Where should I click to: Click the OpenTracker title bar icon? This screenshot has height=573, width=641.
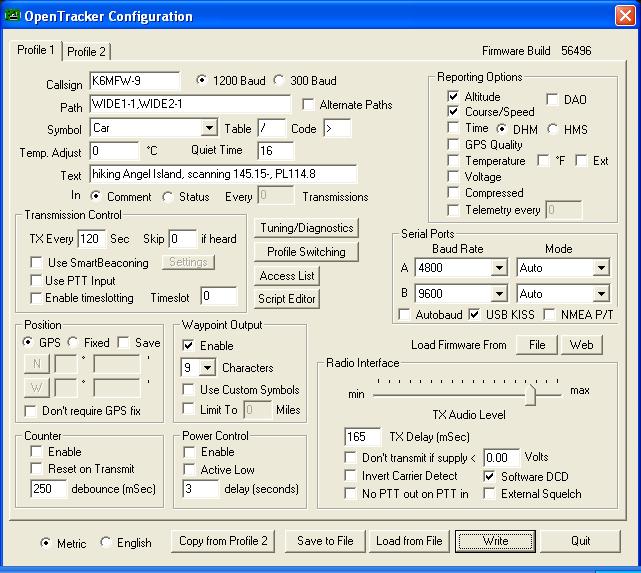click(14, 16)
